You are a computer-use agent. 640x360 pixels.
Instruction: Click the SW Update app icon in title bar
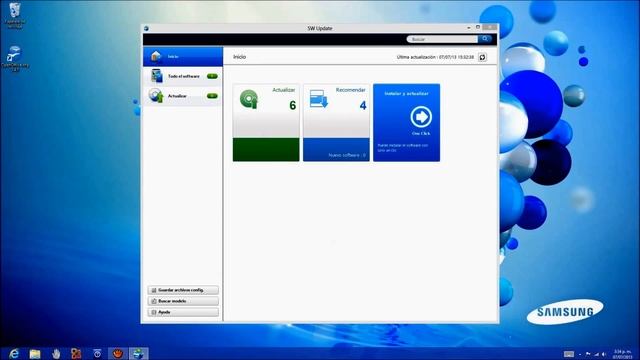click(146, 28)
